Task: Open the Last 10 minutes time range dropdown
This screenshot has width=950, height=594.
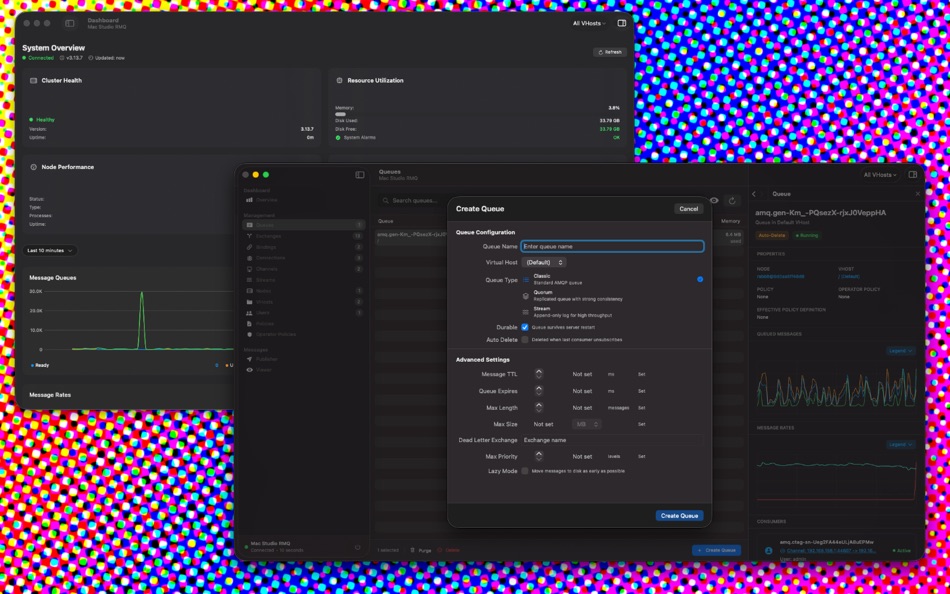Action: (x=50, y=250)
